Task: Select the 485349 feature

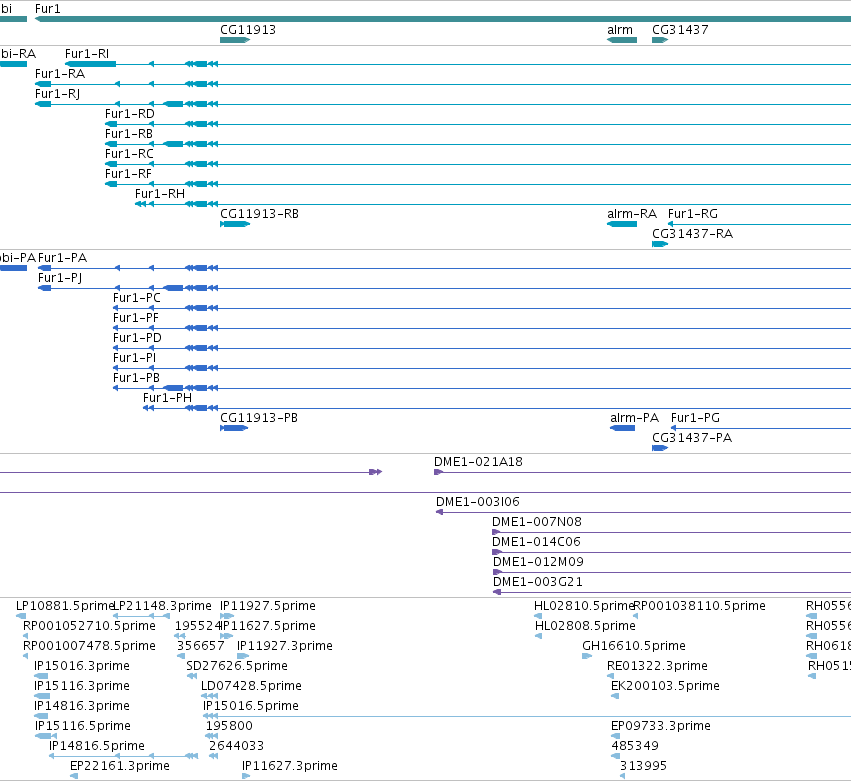Action: click(615, 756)
